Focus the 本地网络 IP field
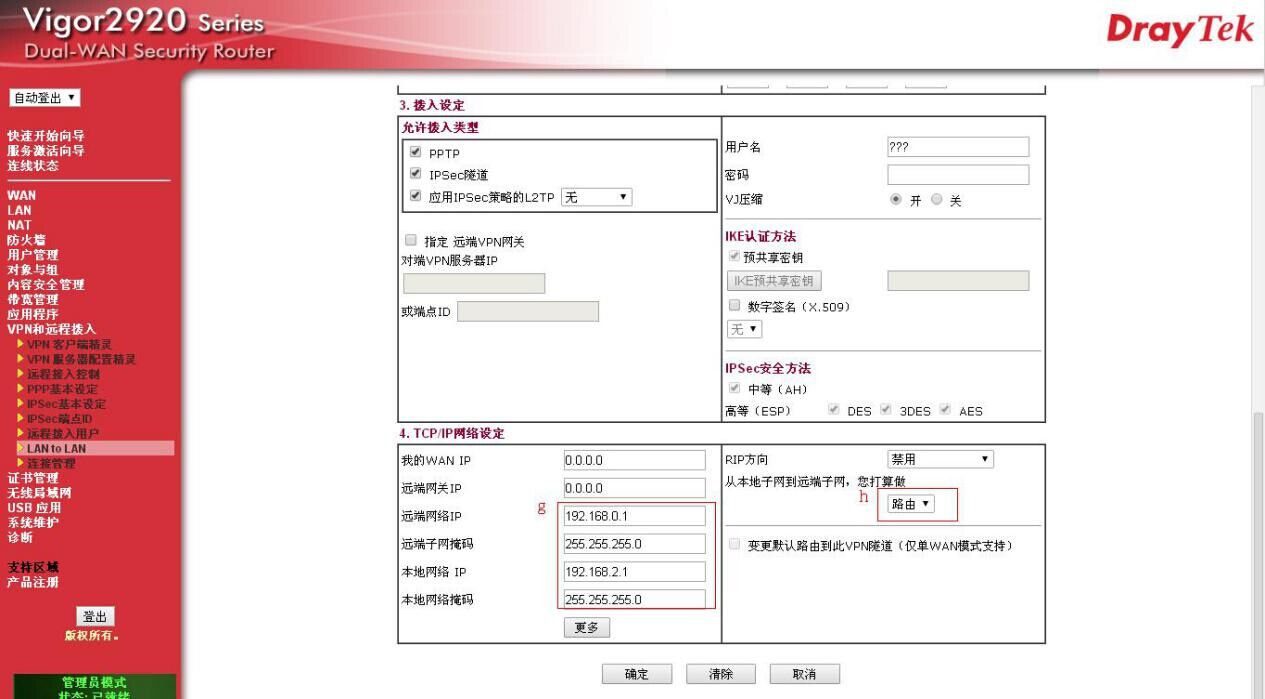This screenshot has width=1265, height=699. [634, 572]
